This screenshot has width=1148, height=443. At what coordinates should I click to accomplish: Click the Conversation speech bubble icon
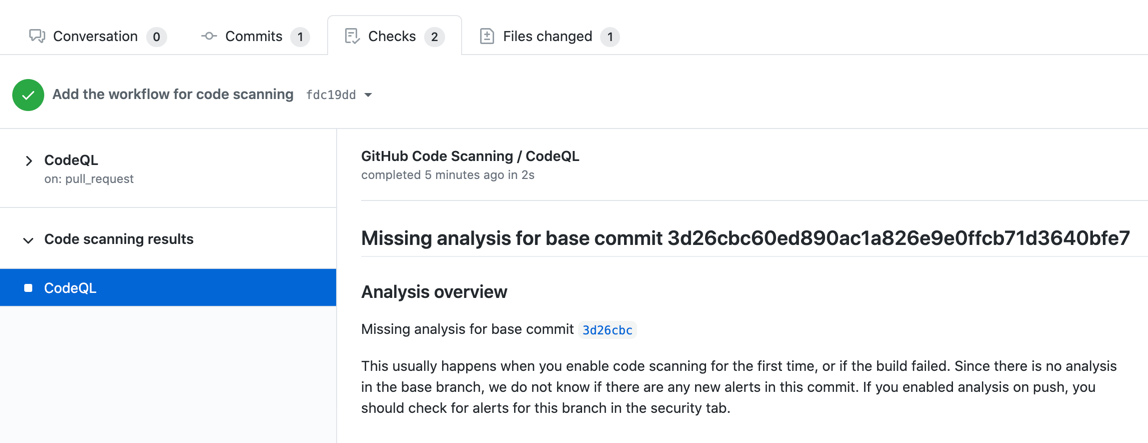(37, 36)
